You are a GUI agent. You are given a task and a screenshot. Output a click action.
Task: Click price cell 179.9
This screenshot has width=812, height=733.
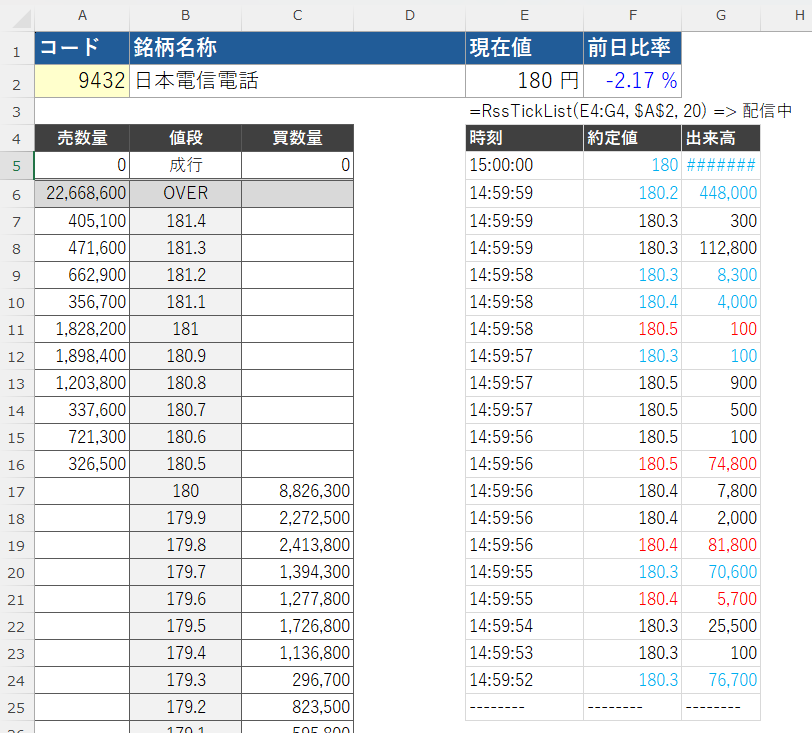point(185,518)
